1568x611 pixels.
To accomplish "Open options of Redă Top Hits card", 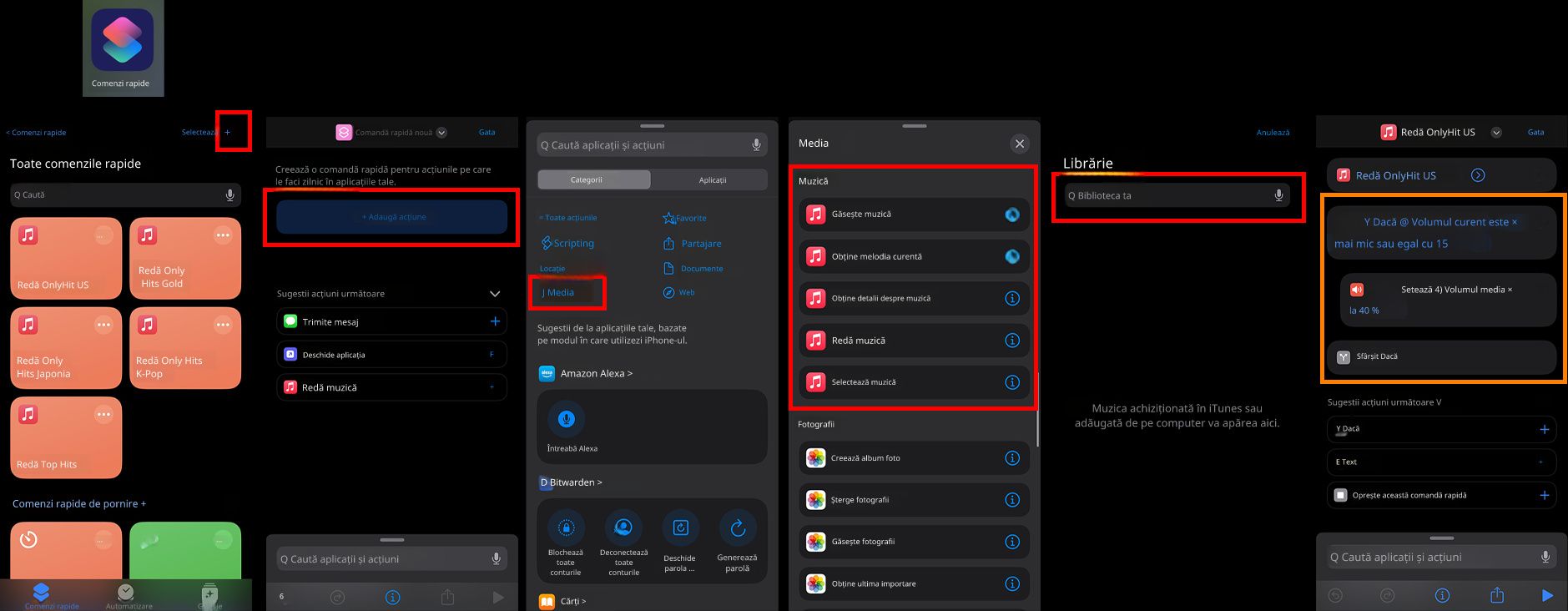I will [103, 414].
